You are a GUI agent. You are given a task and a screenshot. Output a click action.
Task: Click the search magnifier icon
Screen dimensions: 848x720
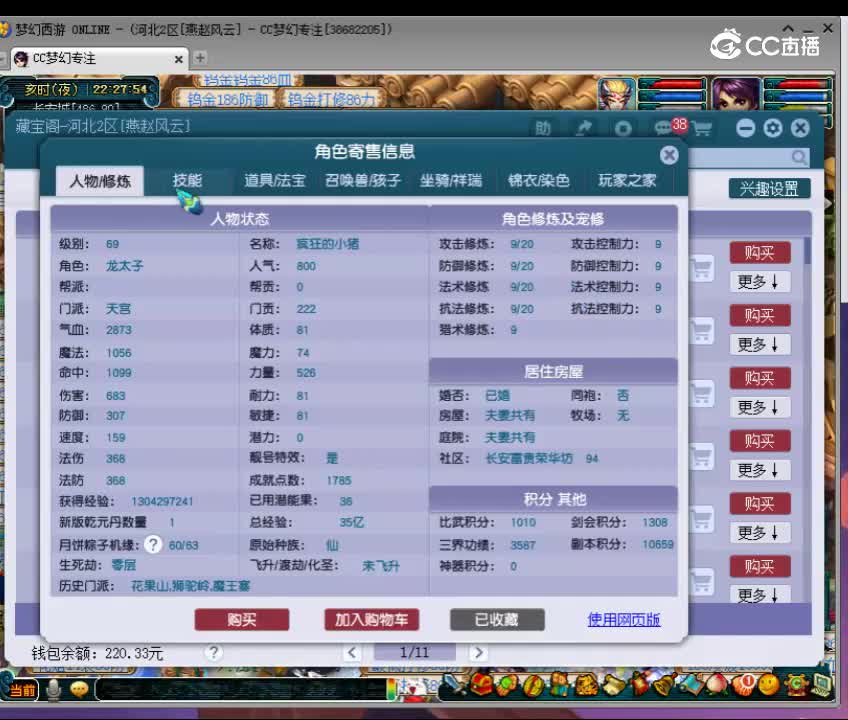tap(799, 157)
